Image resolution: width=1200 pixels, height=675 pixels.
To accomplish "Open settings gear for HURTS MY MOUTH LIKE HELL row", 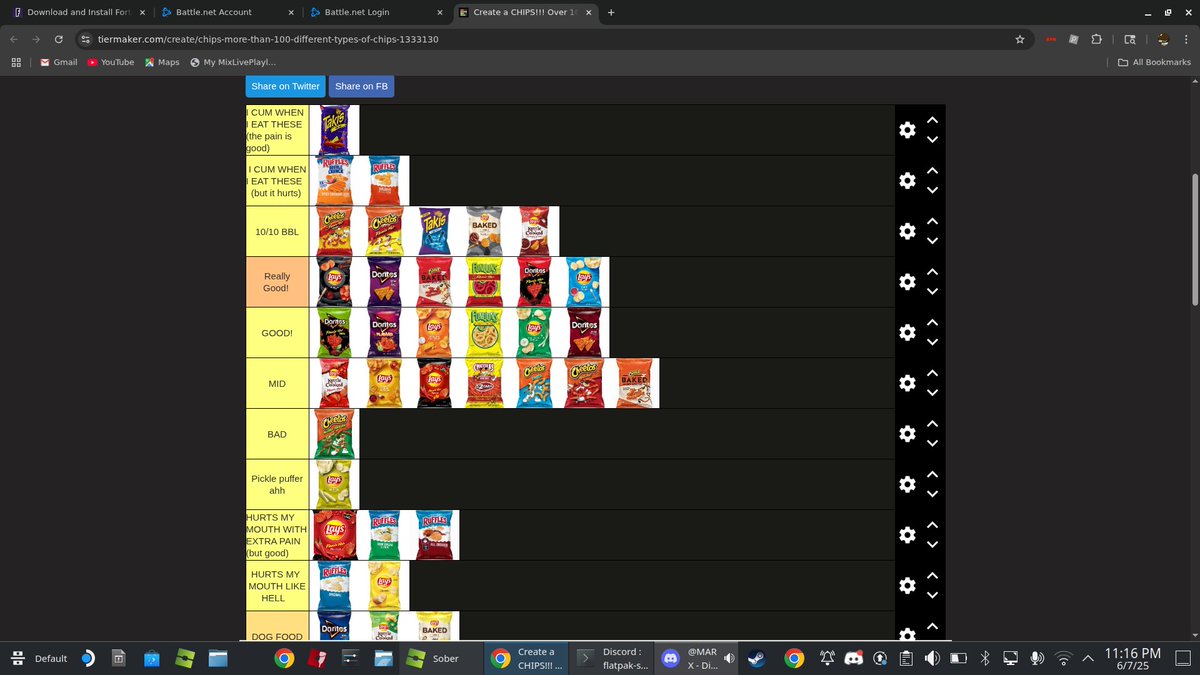I will [x=907, y=586].
